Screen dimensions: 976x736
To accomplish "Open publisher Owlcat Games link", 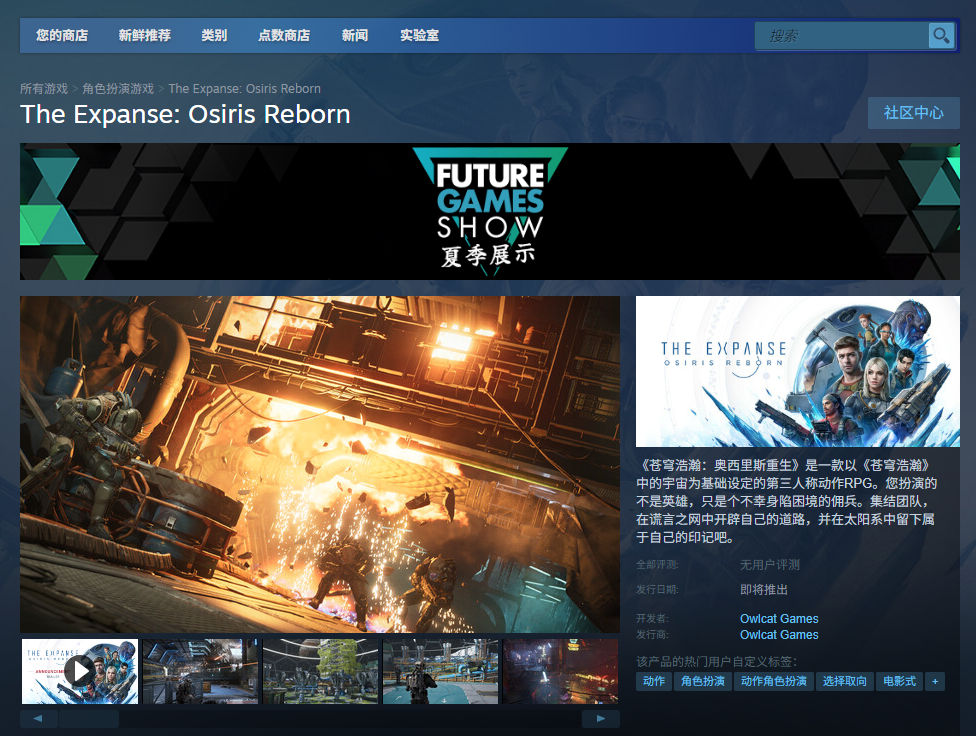I will click(x=779, y=635).
